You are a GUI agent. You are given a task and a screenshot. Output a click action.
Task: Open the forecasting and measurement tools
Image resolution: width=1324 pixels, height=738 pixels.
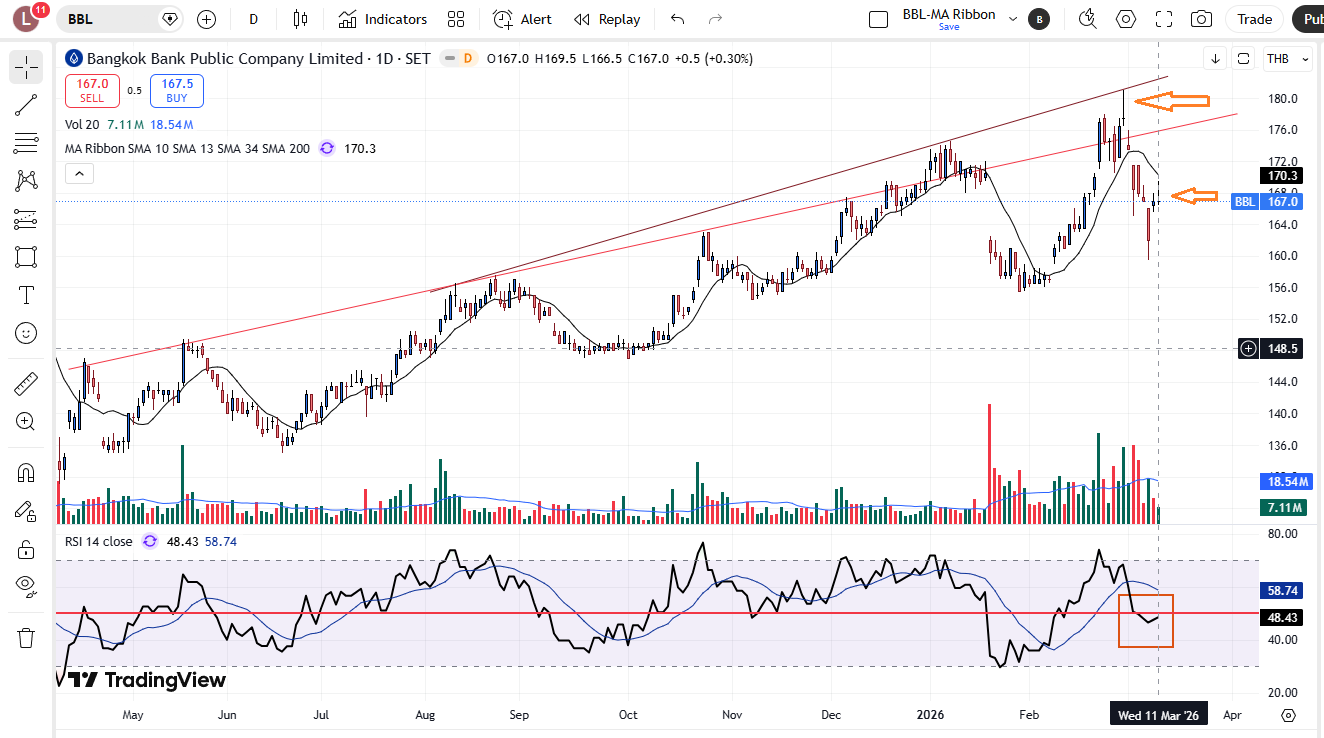(26, 218)
